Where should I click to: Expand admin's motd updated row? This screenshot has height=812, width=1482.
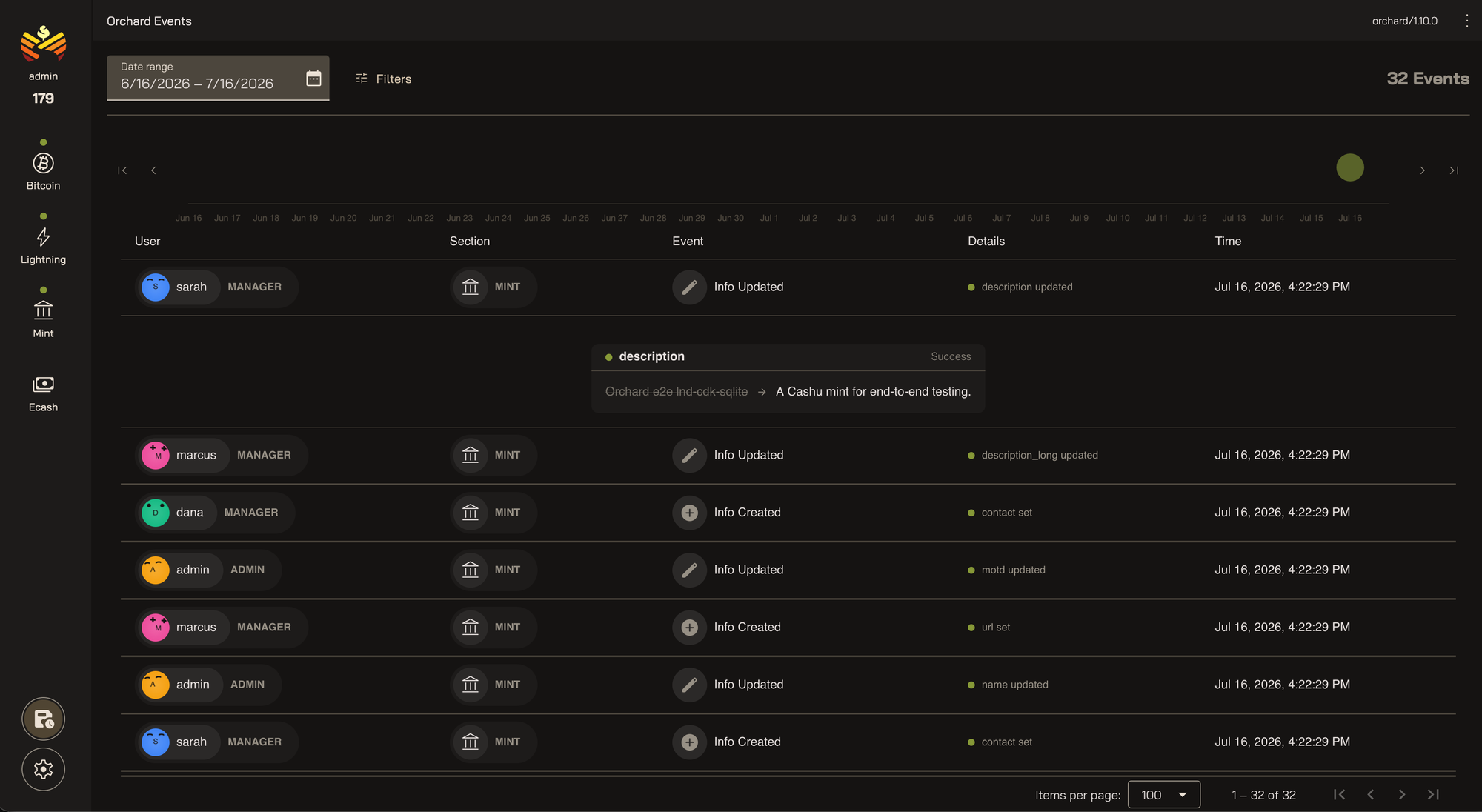788,570
